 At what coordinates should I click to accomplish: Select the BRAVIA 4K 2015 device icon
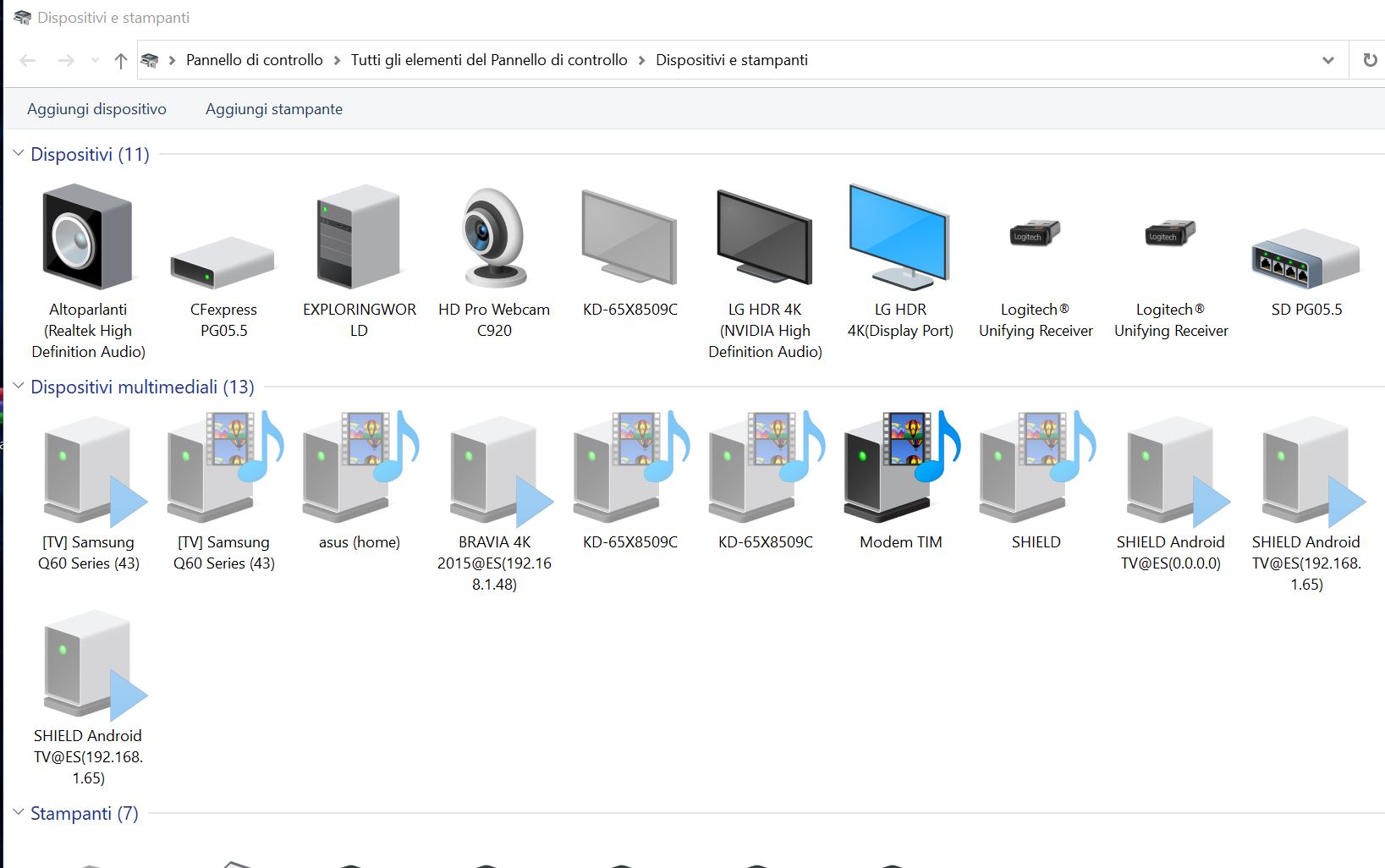494,467
